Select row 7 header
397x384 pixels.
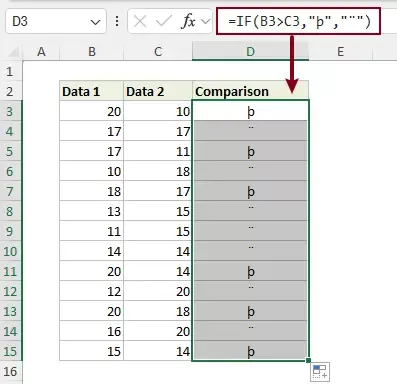(x=11, y=191)
